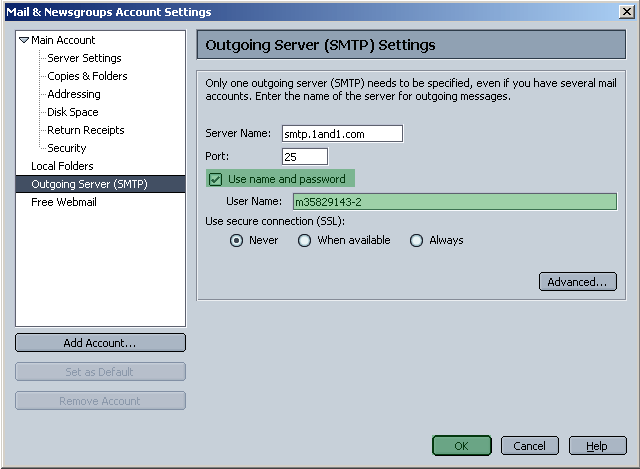Screen dimensions: 640x469
Task: Click the Server Name text field
Action: 342,134
